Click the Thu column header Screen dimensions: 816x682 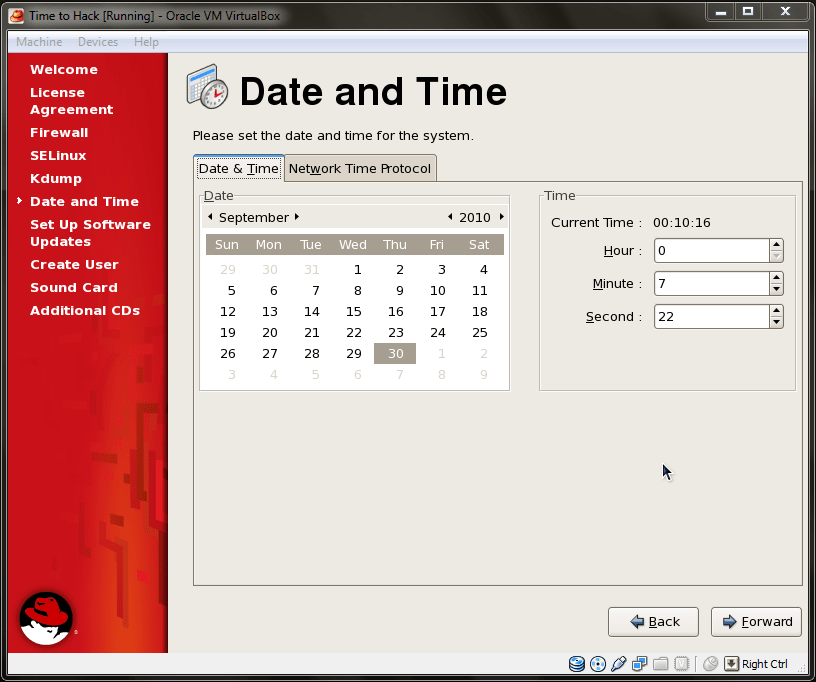pos(394,245)
